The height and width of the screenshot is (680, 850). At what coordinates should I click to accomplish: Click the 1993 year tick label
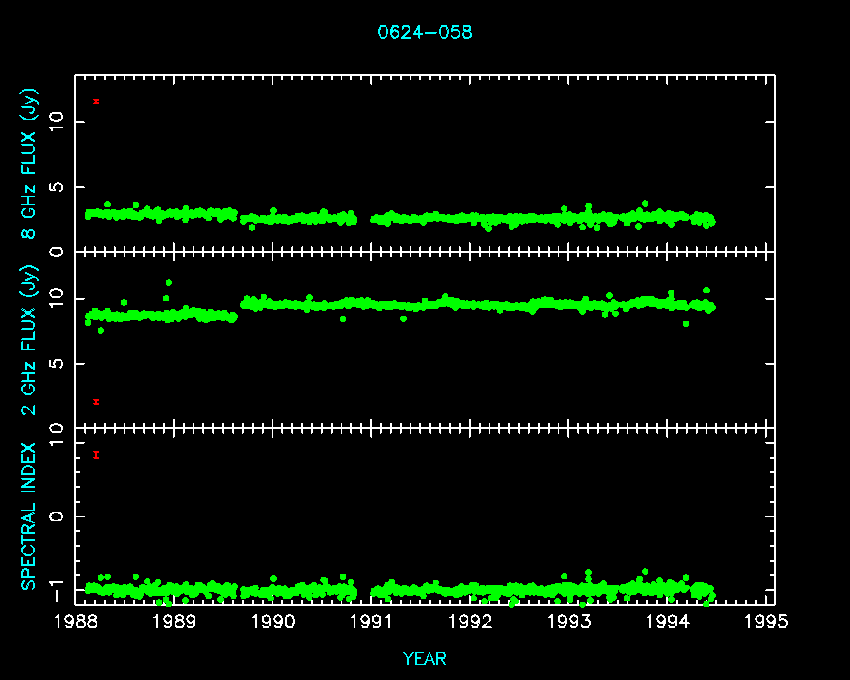point(570,621)
